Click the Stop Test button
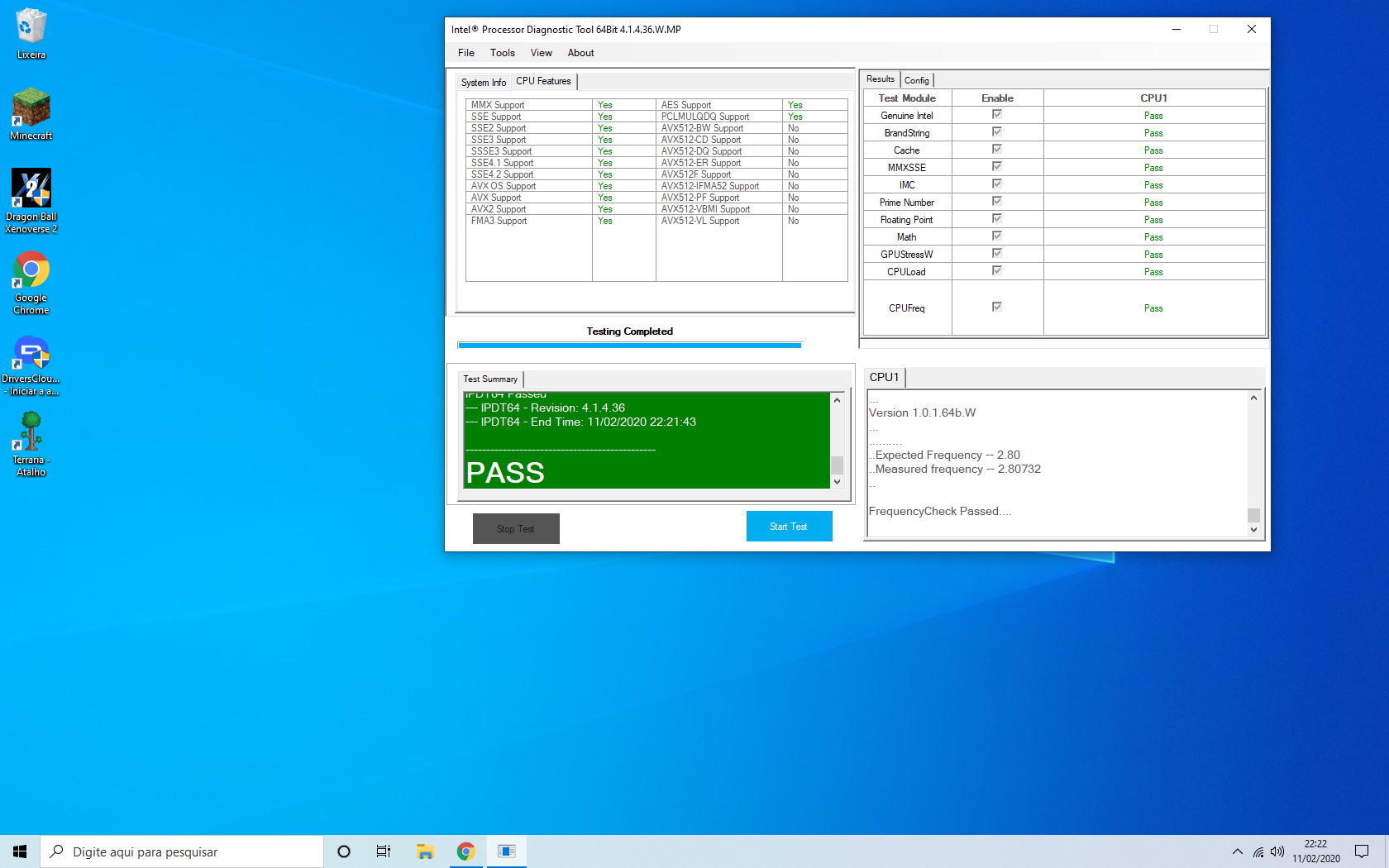The image size is (1389, 868). pos(516,529)
